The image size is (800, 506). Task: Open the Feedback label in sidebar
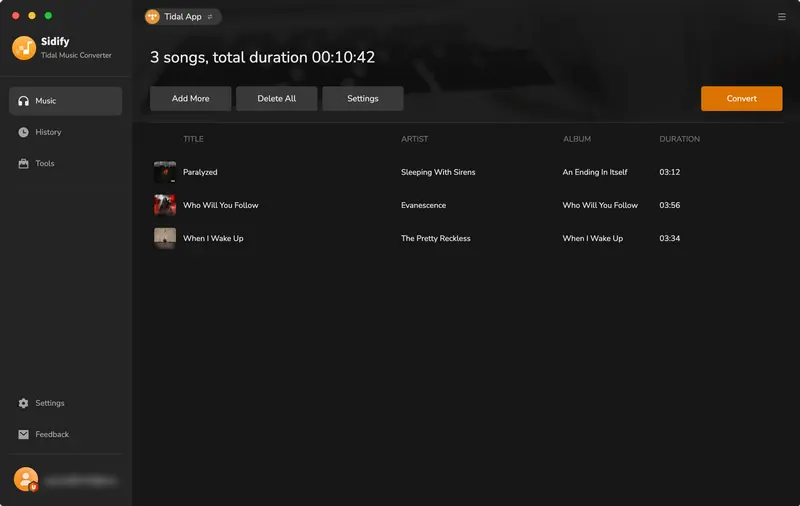point(52,434)
